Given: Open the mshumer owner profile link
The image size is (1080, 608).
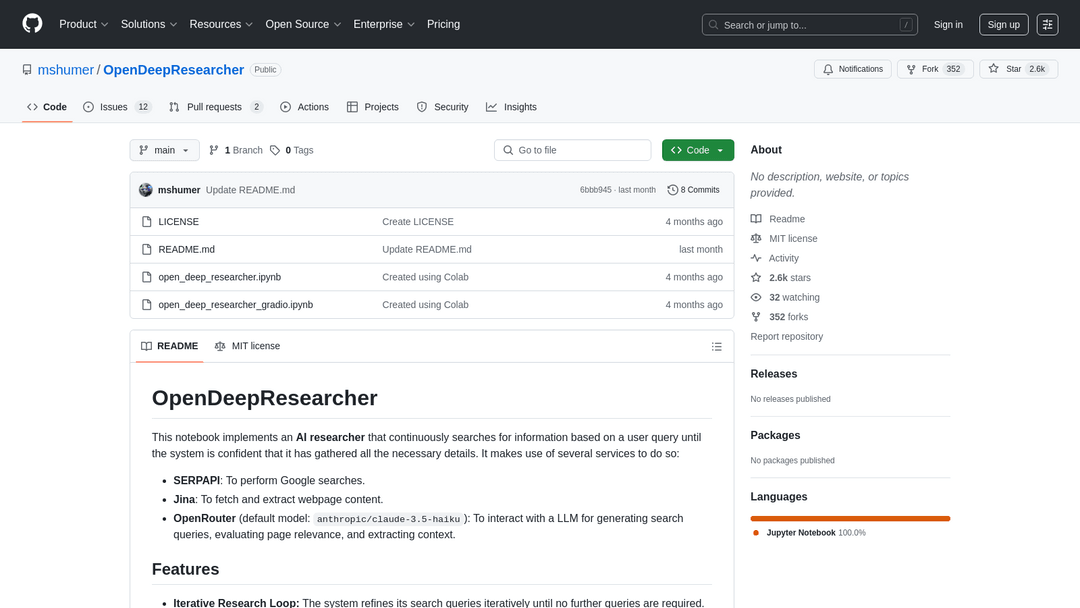Looking at the screenshot, I should pyautogui.click(x=65, y=70).
